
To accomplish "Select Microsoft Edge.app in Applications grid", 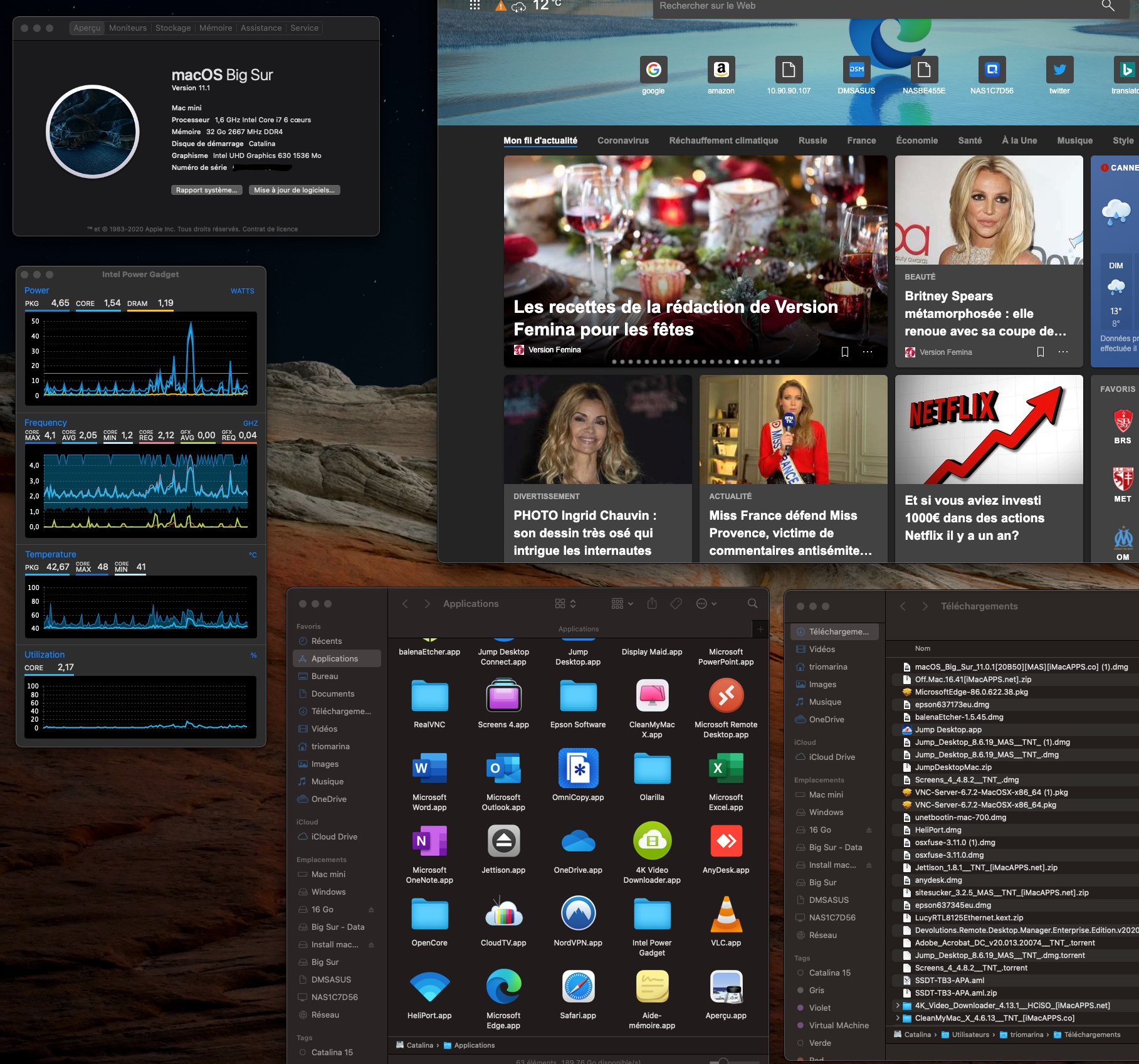I will pos(503,987).
